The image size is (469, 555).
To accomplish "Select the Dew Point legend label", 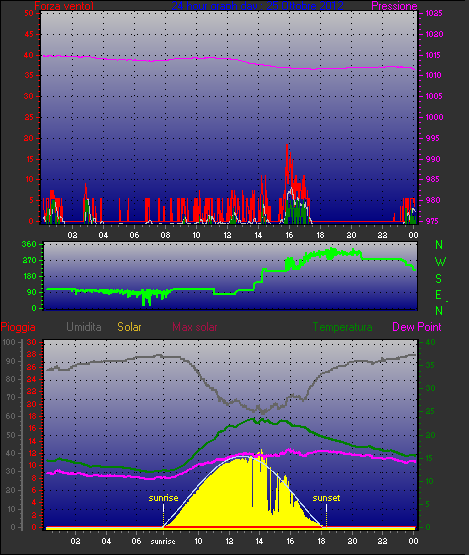I will pos(417,327).
